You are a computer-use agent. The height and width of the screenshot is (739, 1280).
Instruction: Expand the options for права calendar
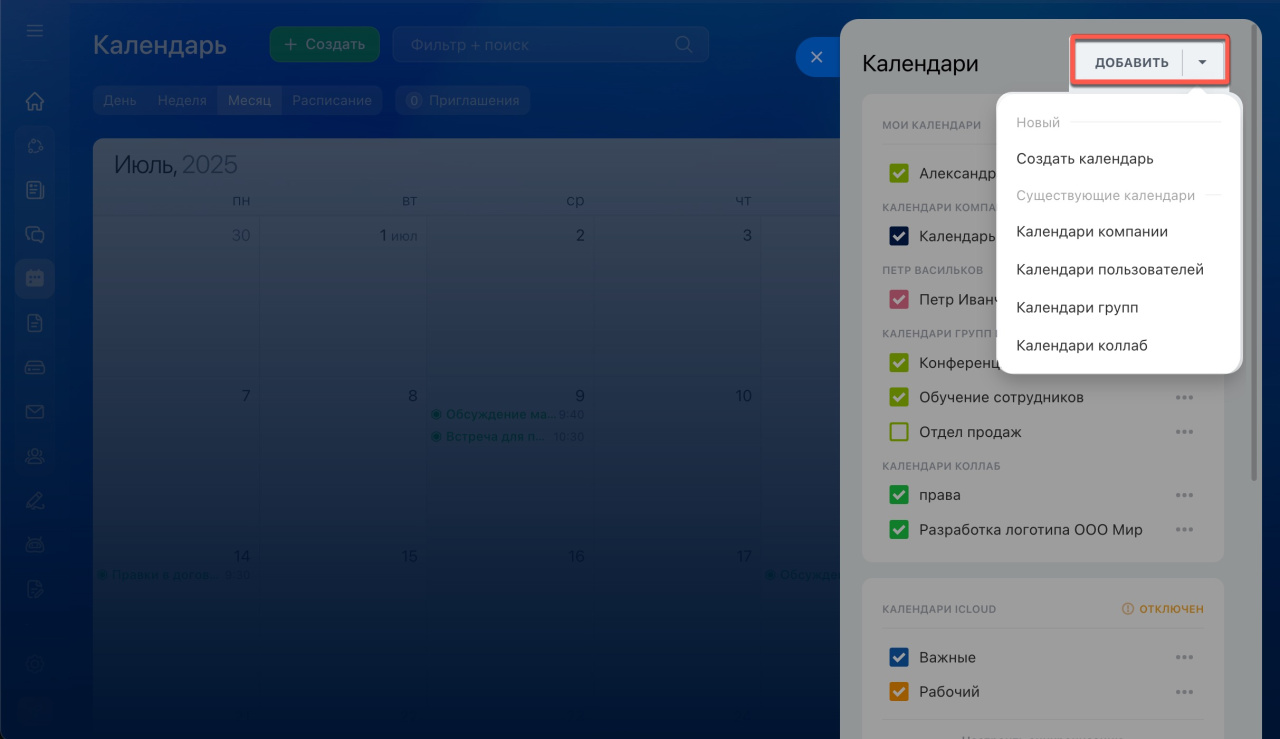pos(1184,495)
